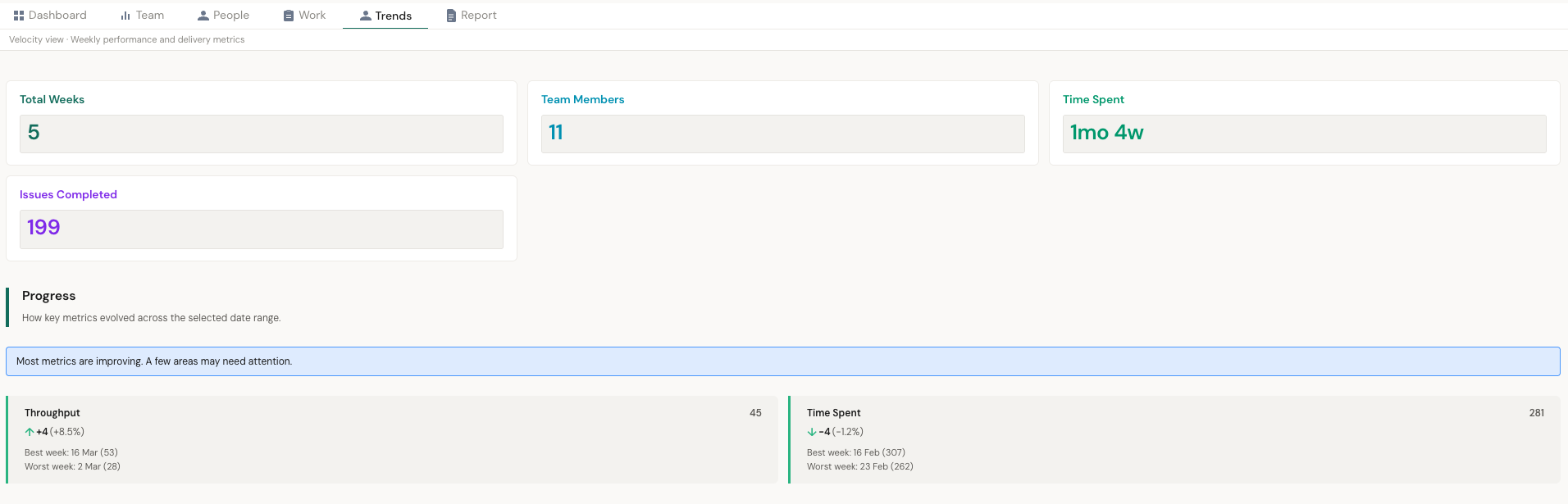The width and height of the screenshot is (1568, 504).
Task: Click the Total Weeks value 5
Action: [34, 133]
